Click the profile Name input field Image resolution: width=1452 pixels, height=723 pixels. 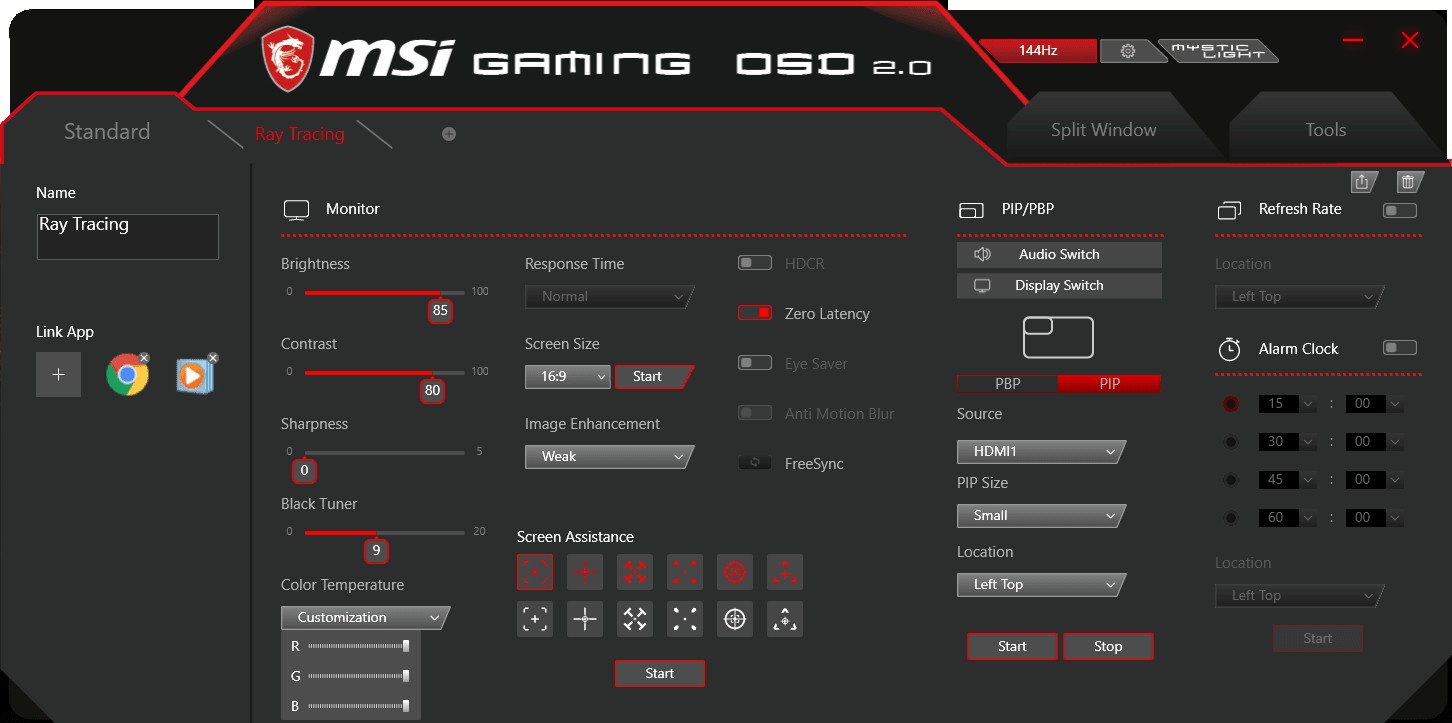click(128, 237)
